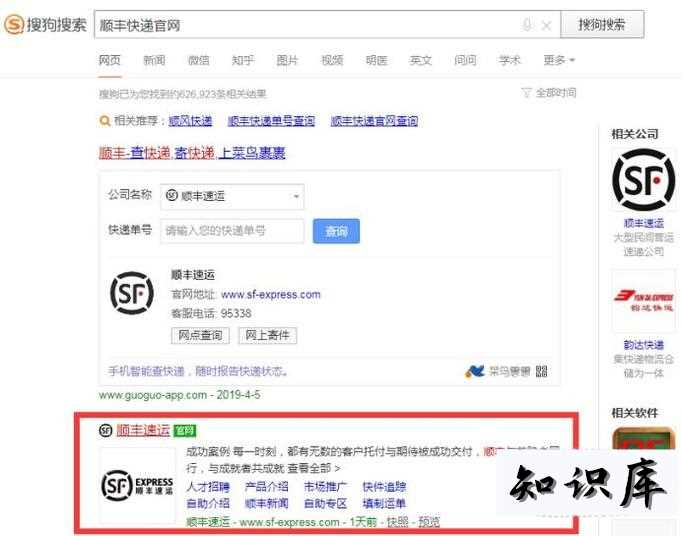
Task: Open the 问问 tab
Action: coord(465,60)
